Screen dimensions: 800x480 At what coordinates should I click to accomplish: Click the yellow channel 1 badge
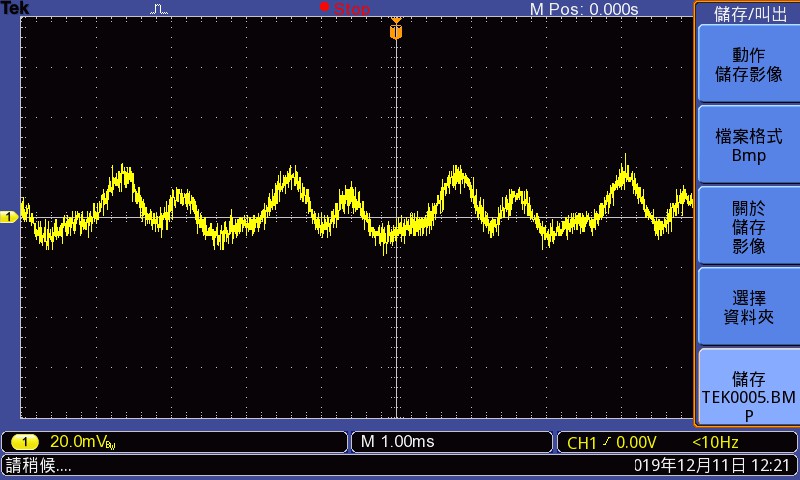tap(25, 442)
